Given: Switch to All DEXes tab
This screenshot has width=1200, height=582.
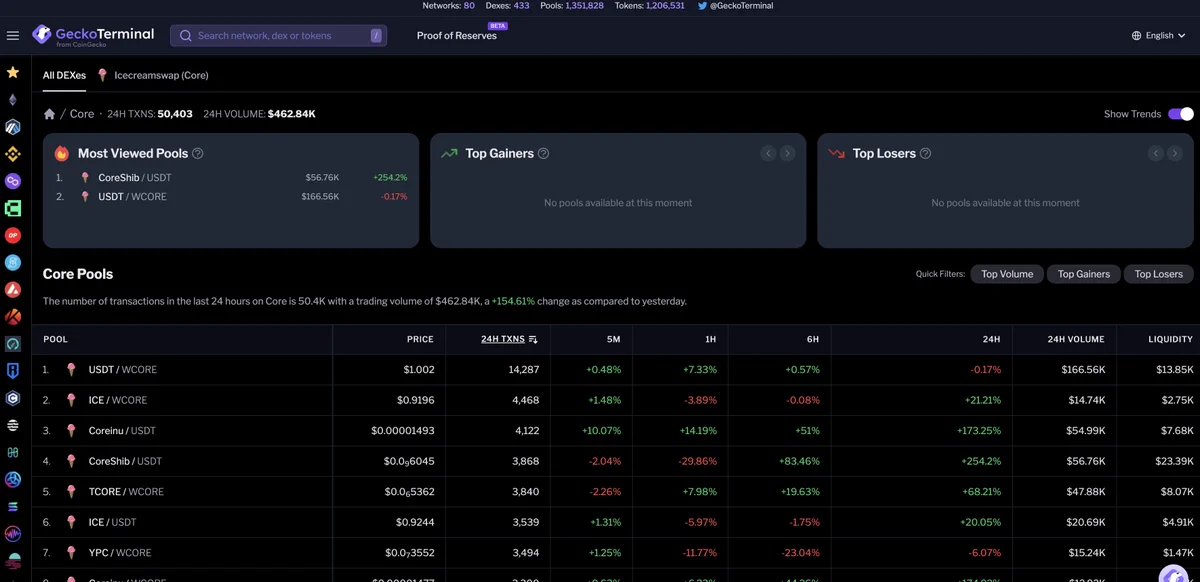Looking at the screenshot, I should click(x=64, y=75).
